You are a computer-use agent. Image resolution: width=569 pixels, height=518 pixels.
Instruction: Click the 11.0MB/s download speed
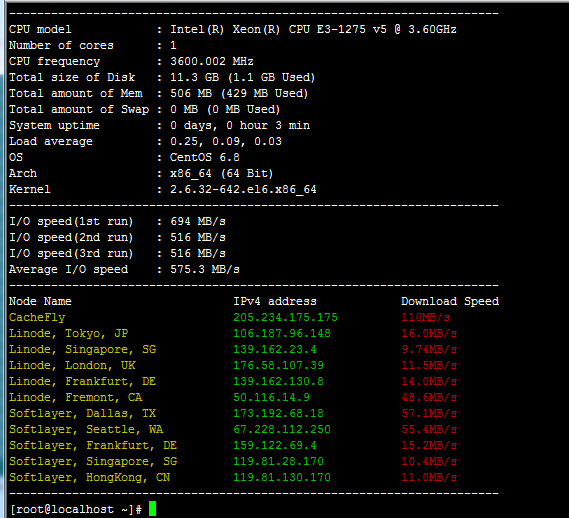tap(429, 477)
